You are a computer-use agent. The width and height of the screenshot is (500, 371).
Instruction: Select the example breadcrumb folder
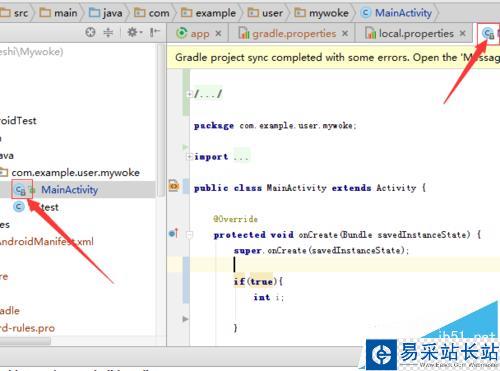(x=208, y=13)
